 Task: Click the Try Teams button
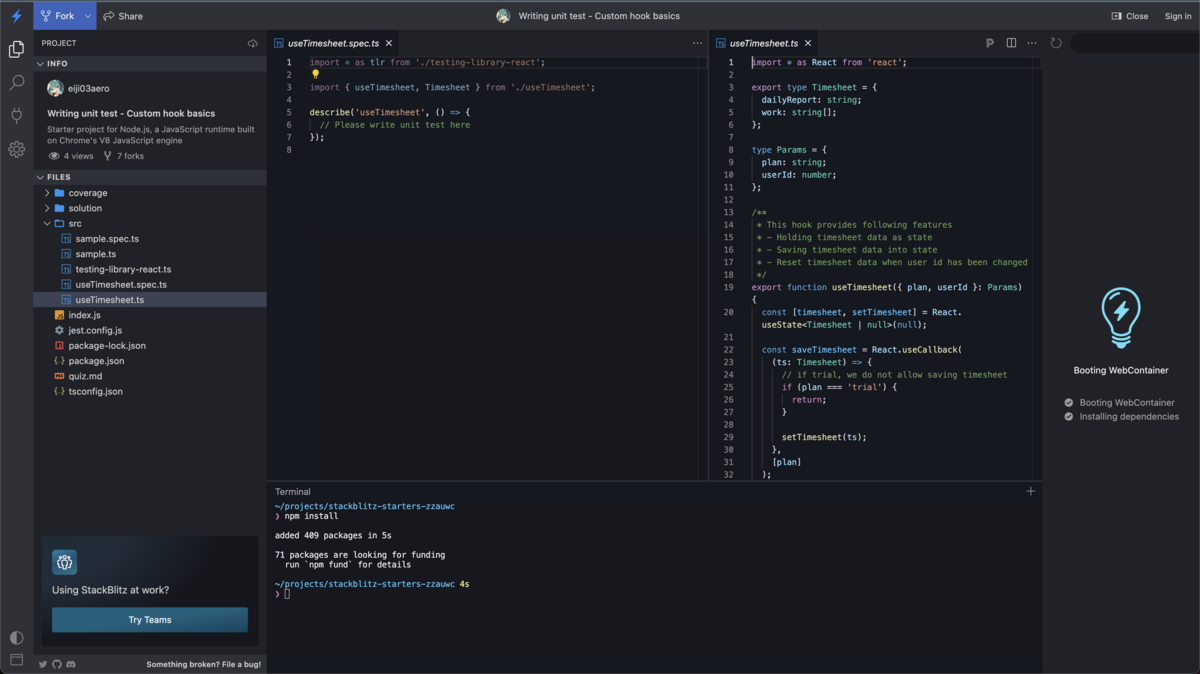tap(149, 619)
